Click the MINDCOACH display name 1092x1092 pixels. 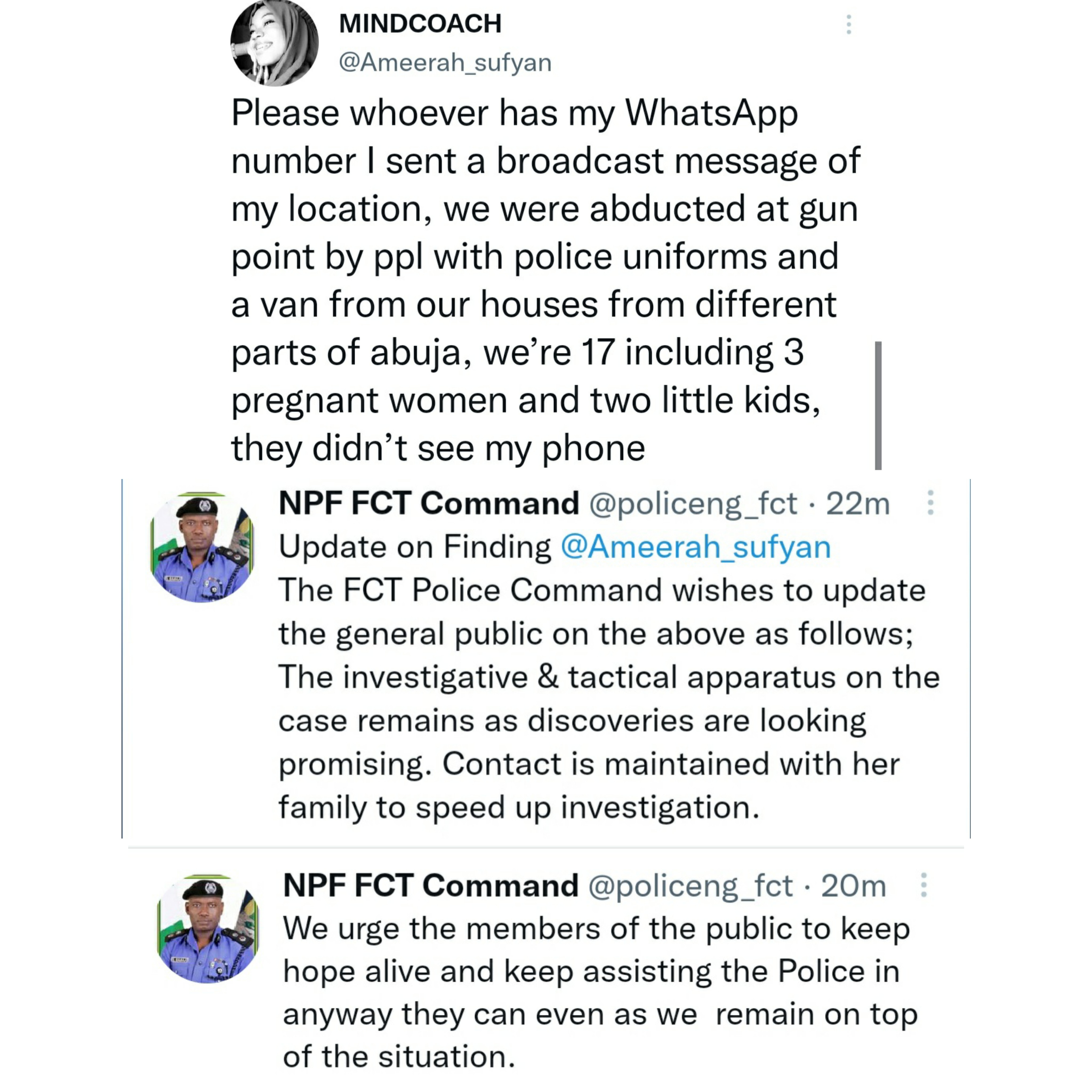[420, 24]
